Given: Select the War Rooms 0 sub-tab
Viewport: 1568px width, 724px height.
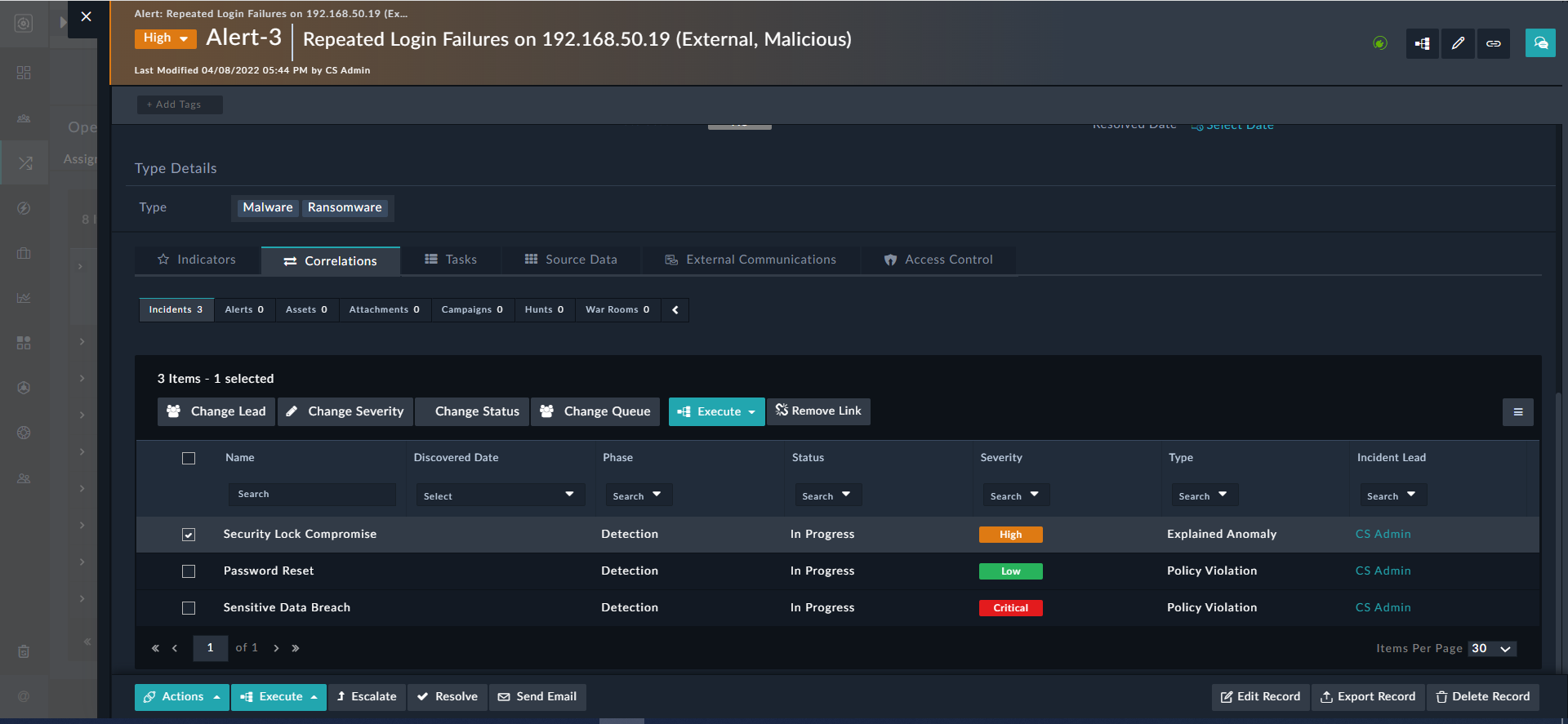Looking at the screenshot, I should click(617, 310).
